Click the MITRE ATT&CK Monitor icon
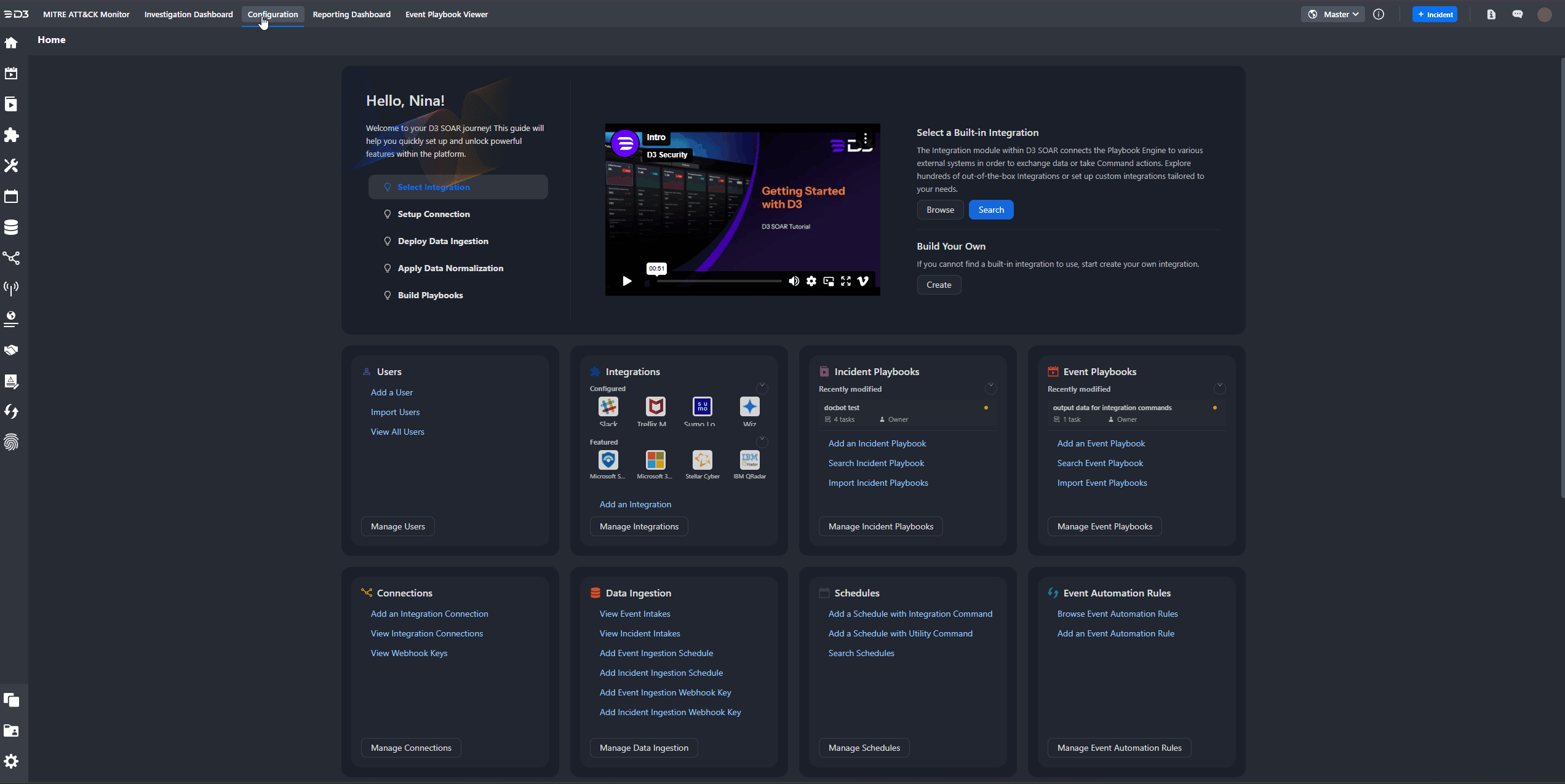The height and width of the screenshot is (784, 1565). pyautogui.click(x=86, y=13)
